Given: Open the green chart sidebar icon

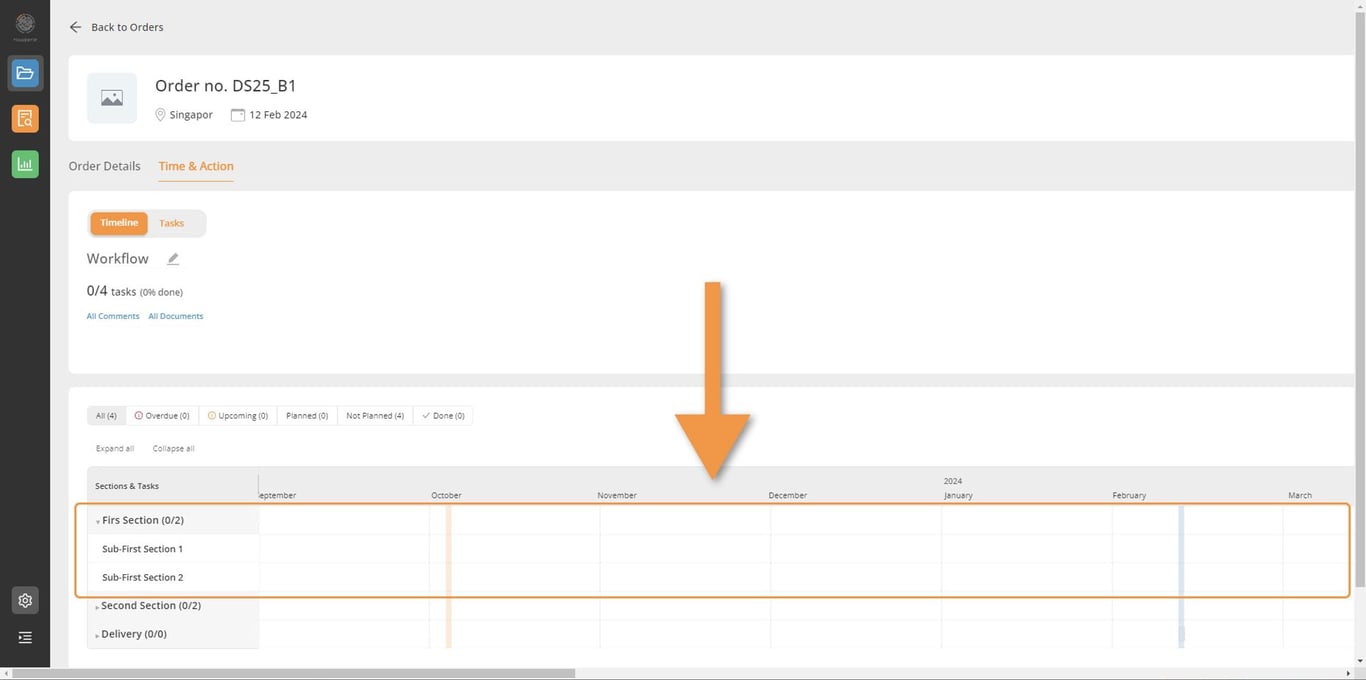Looking at the screenshot, I should [x=25, y=164].
